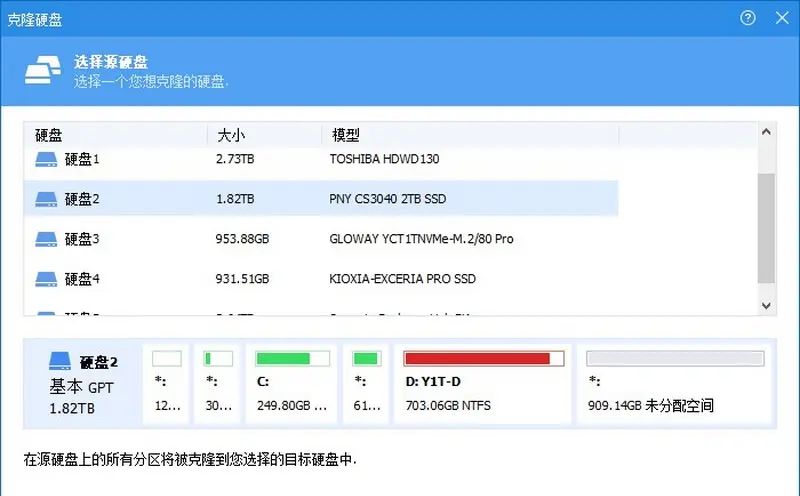Click the disk icon next to 硬盘2 row
This screenshot has height=496, width=800.
(46, 199)
